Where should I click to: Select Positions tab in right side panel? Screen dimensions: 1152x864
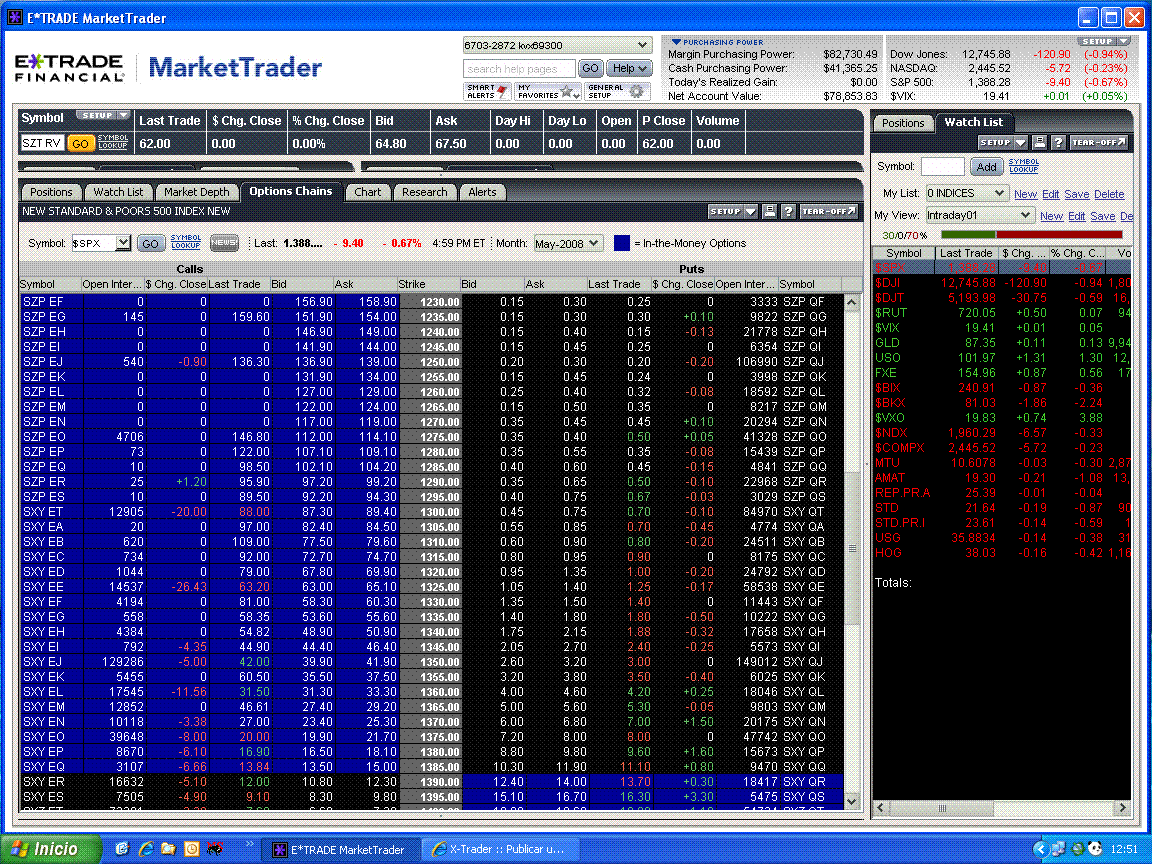pyautogui.click(x=903, y=123)
